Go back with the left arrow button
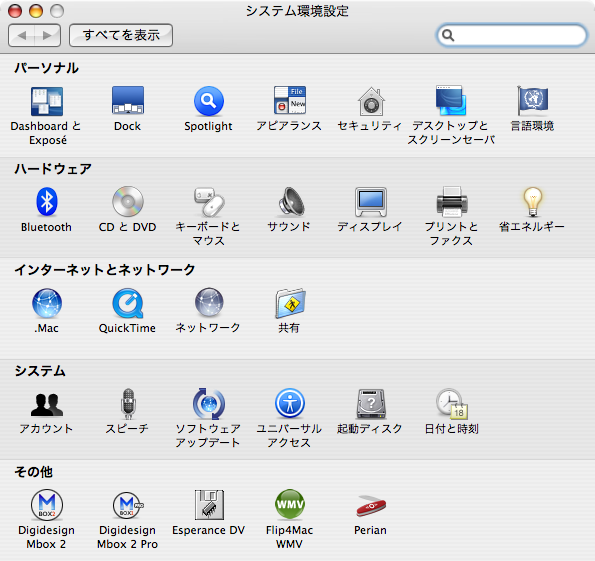595x561 pixels. click(x=21, y=35)
